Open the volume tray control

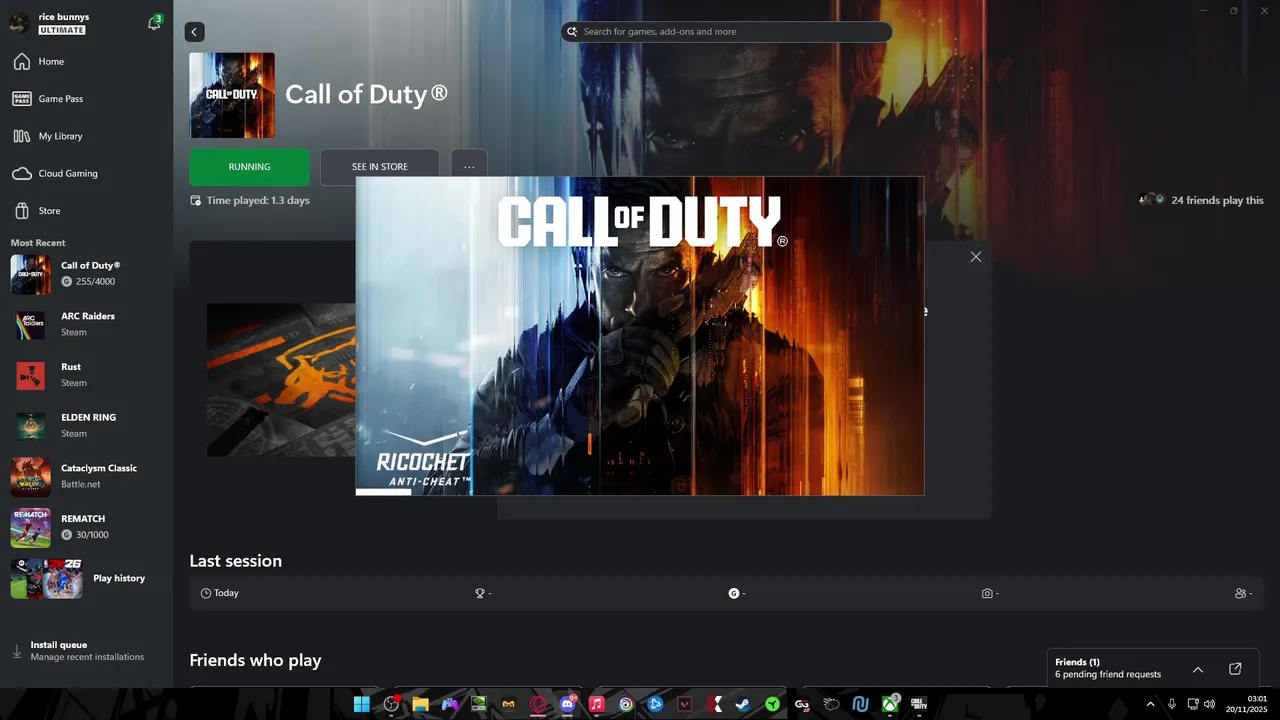pyautogui.click(x=1209, y=704)
